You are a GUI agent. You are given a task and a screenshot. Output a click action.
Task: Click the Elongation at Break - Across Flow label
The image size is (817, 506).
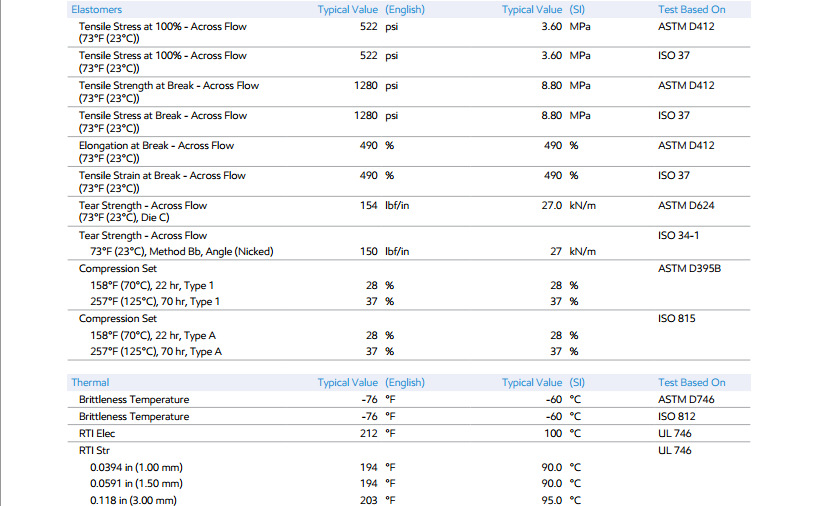(156, 146)
